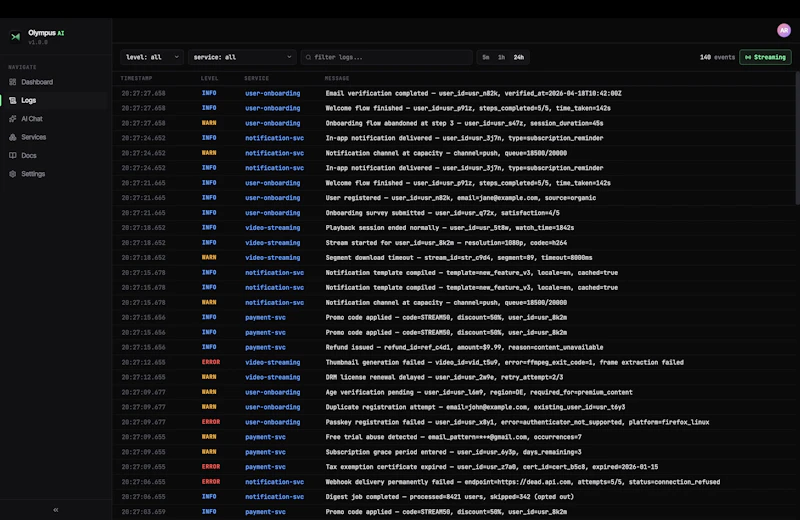800x520 pixels.
Task: Click the v1.0.0 version label
Action: click(38, 42)
